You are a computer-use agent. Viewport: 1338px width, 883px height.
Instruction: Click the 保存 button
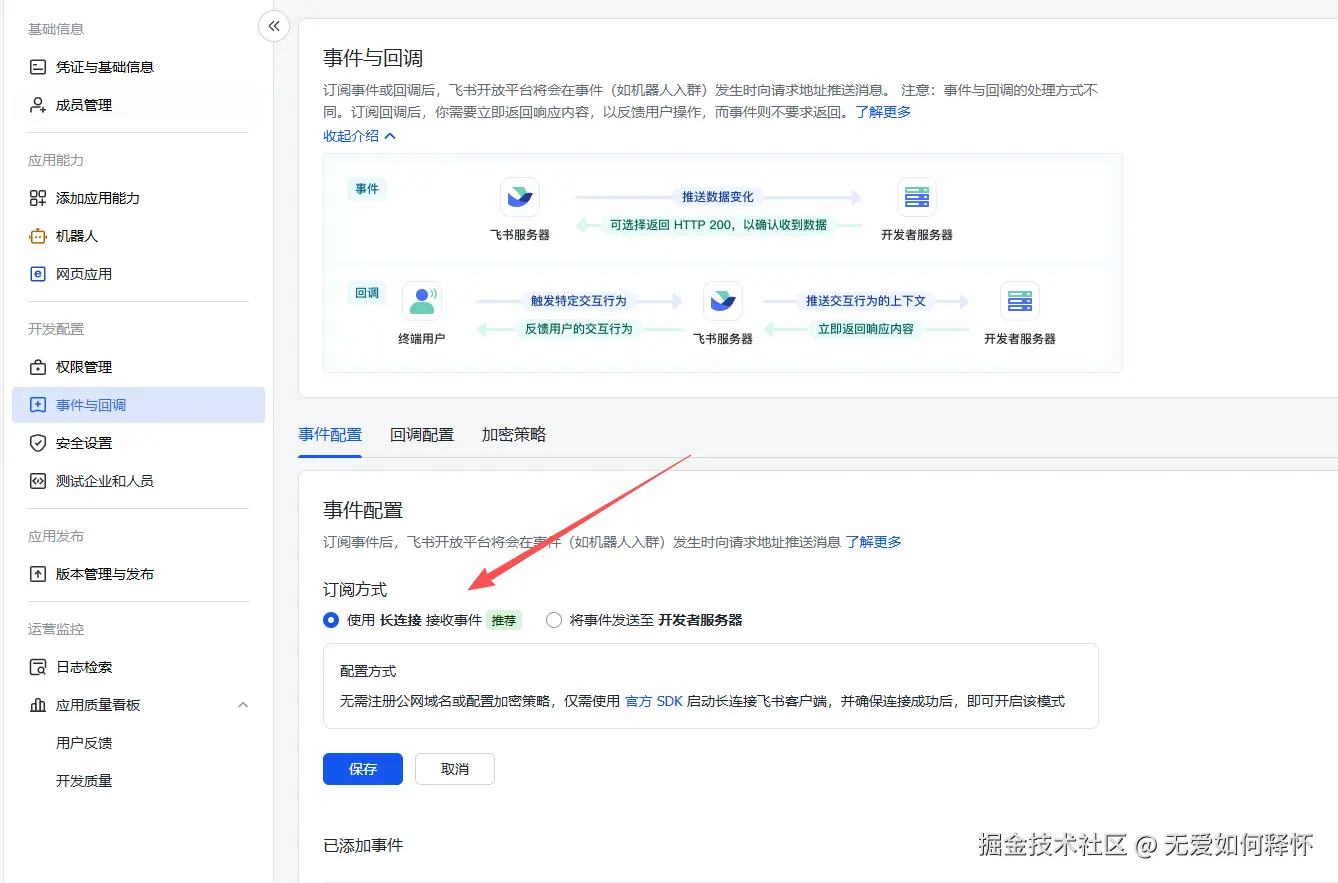coord(363,769)
